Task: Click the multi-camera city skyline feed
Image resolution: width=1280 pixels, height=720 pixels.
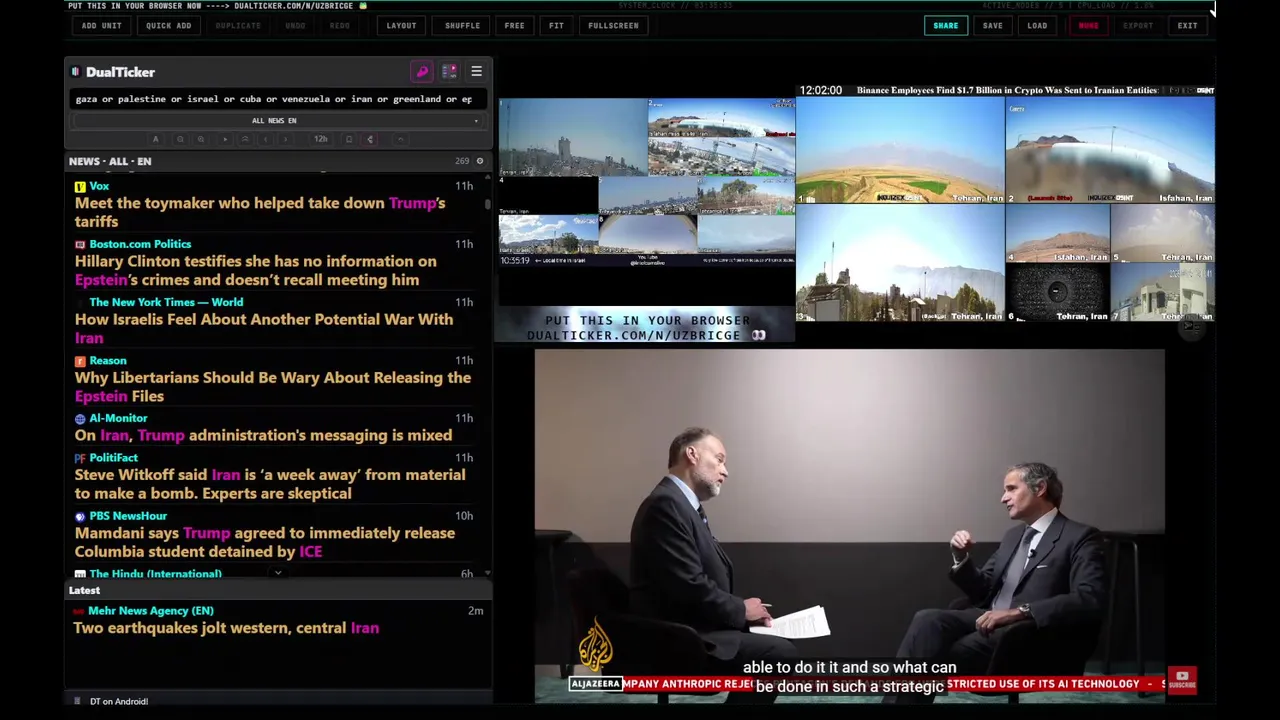Action: [646, 183]
